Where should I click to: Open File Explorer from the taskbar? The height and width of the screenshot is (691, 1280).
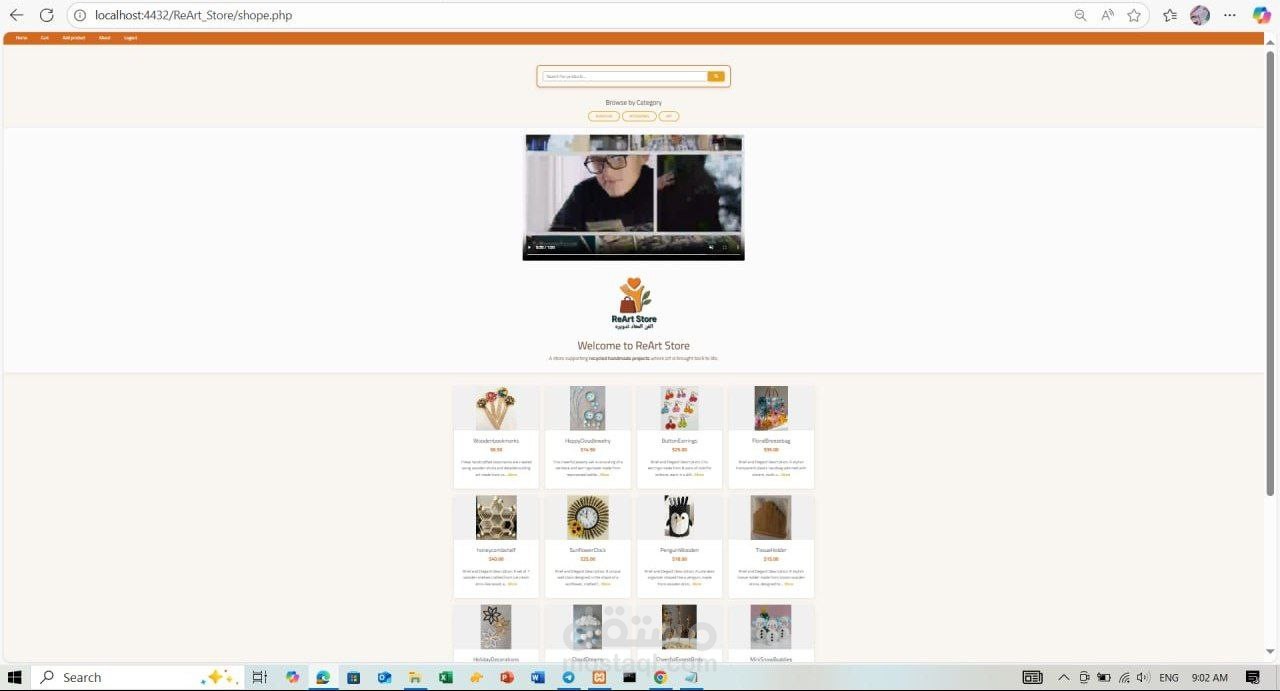click(x=414, y=677)
